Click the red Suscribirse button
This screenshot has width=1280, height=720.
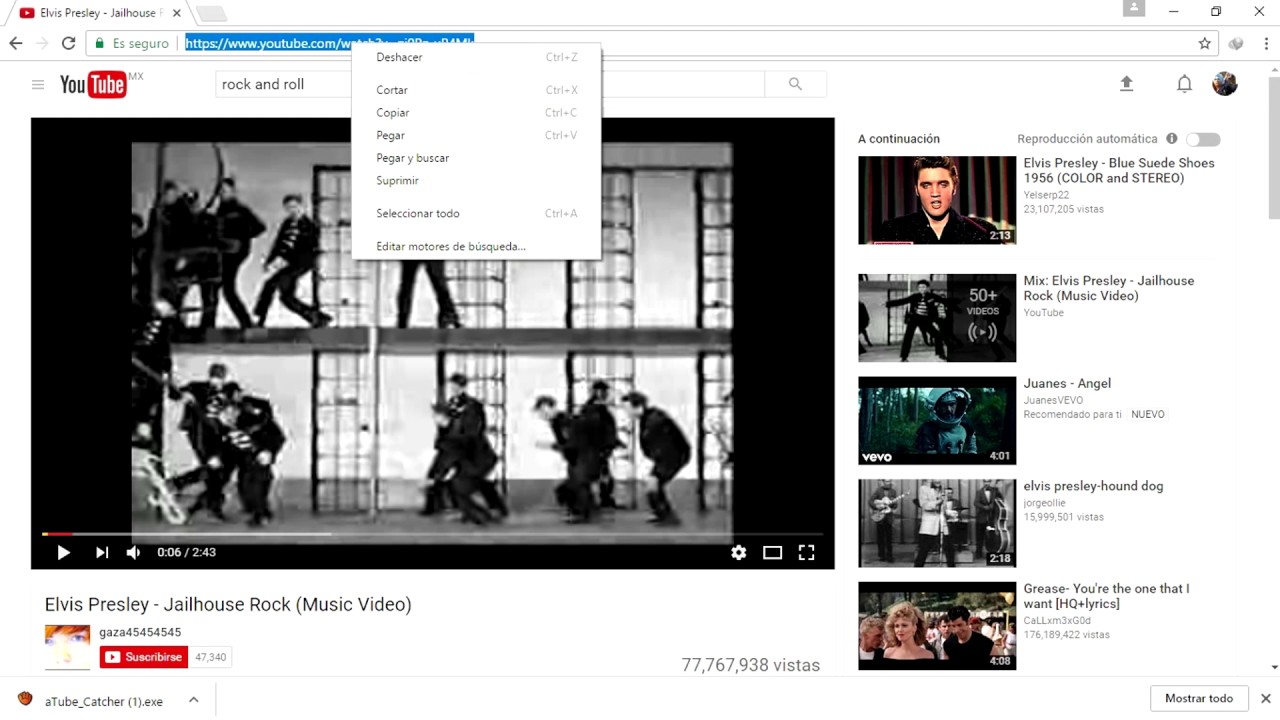click(x=144, y=657)
